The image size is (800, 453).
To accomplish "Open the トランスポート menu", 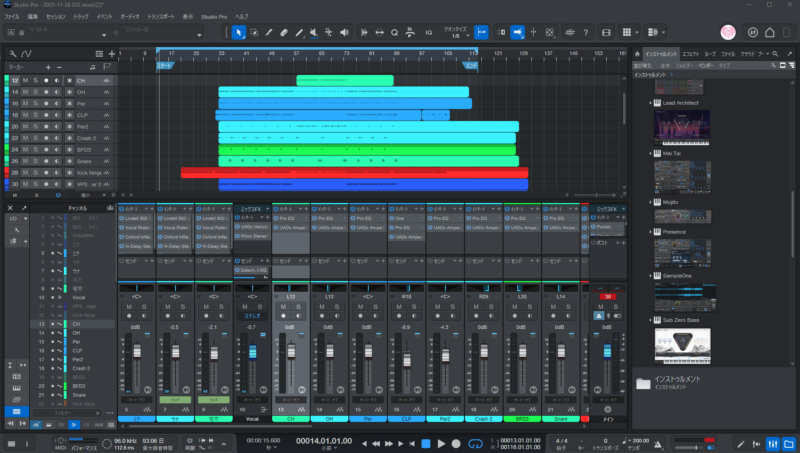I will pyautogui.click(x=159, y=17).
